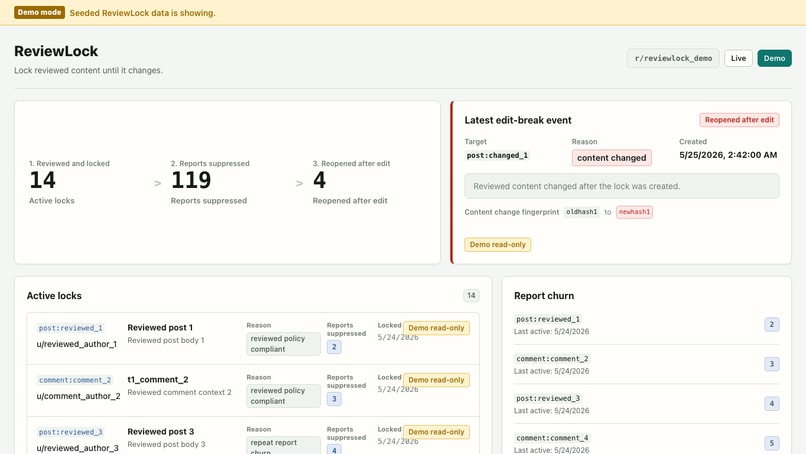806x454 pixels.
Task: Click churn count 2 for post:reviewed_1
Action: 771,324
